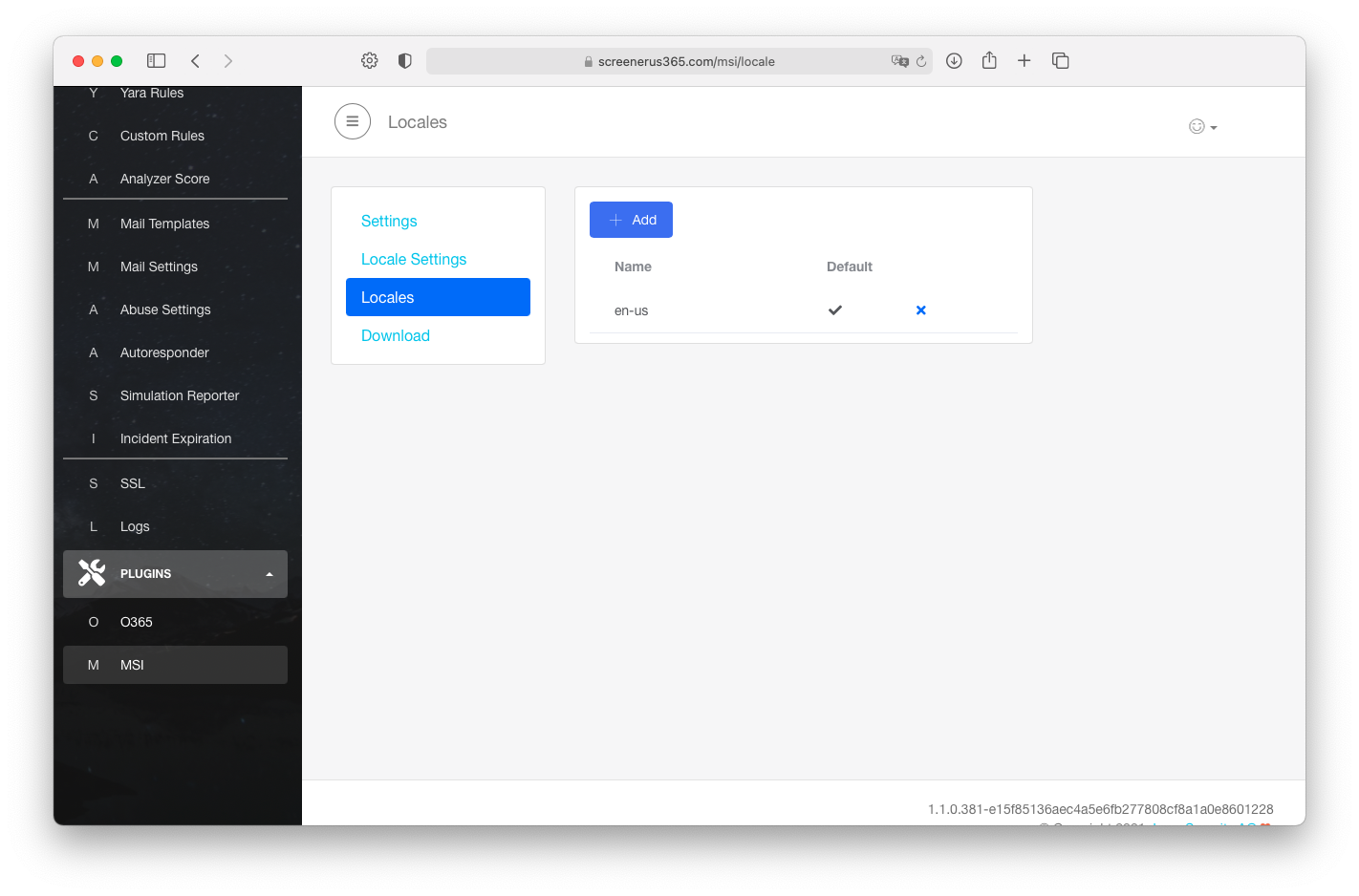Open Safari's privacy shield icon
This screenshot has width=1359, height=896.
pyautogui.click(x=404, y=61)
